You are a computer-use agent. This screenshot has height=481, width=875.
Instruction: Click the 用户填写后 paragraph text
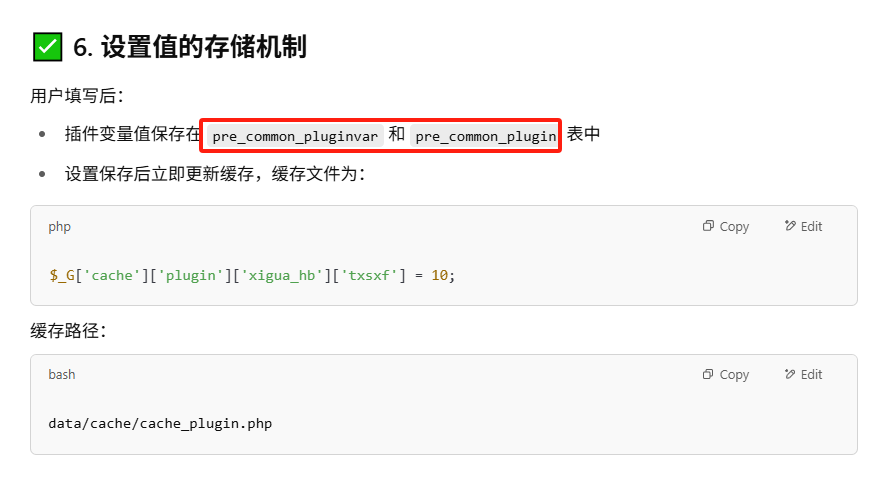point(76,97)
